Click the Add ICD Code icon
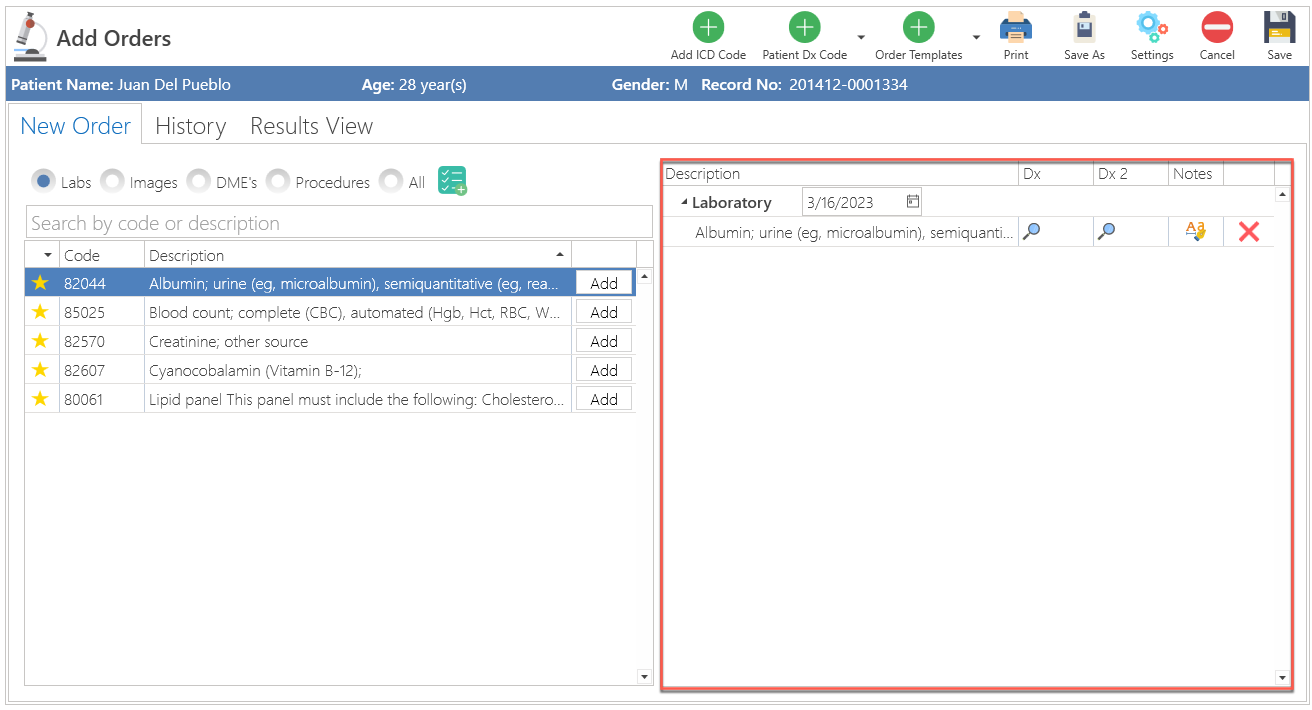 (x=708, y=28)
